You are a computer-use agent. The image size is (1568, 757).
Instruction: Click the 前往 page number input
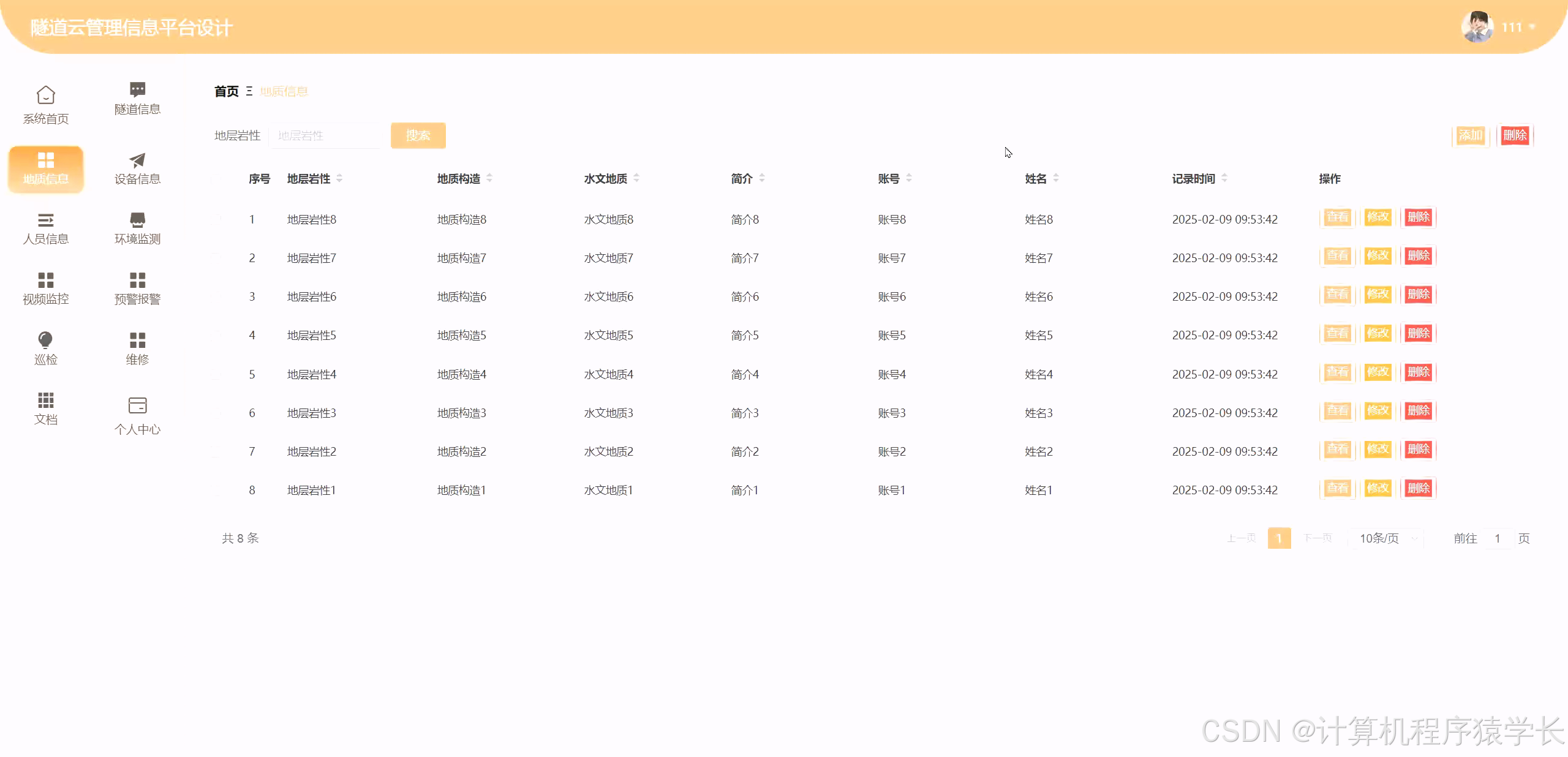click(x=1498, y=538)
